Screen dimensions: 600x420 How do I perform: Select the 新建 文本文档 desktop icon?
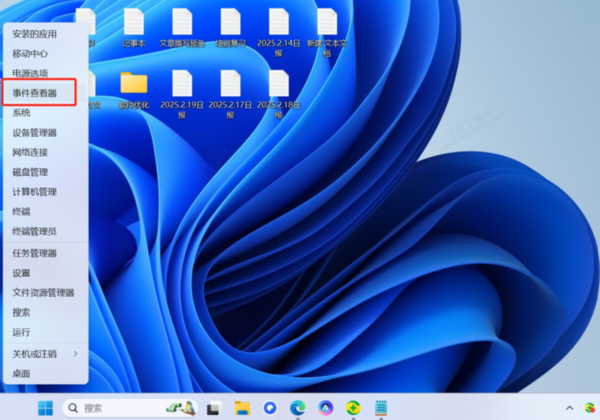coord(327,33)
